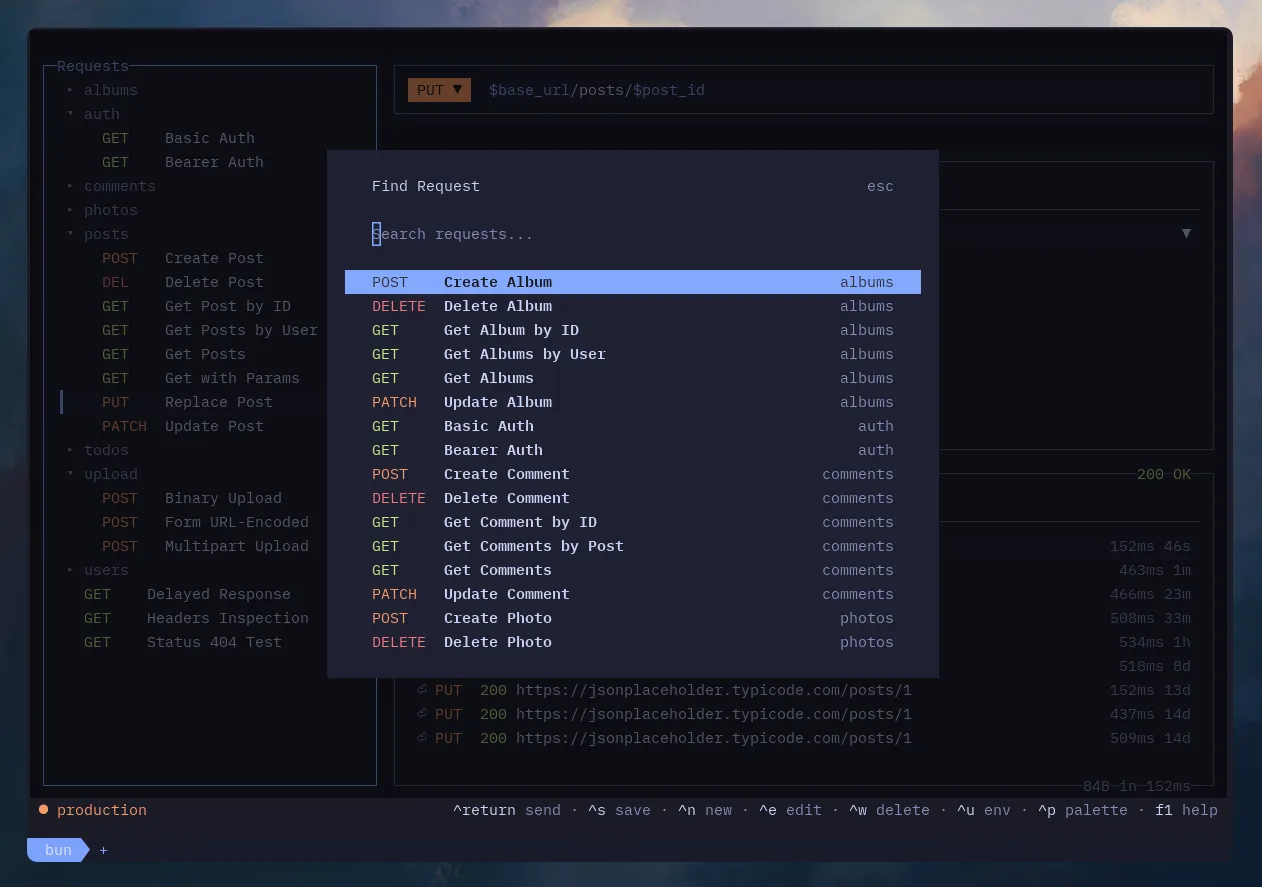Click ^n new shortcut in footer
Image resolution: width=1262 pixels, height=887 pixels.
click(x=705, y=810)
